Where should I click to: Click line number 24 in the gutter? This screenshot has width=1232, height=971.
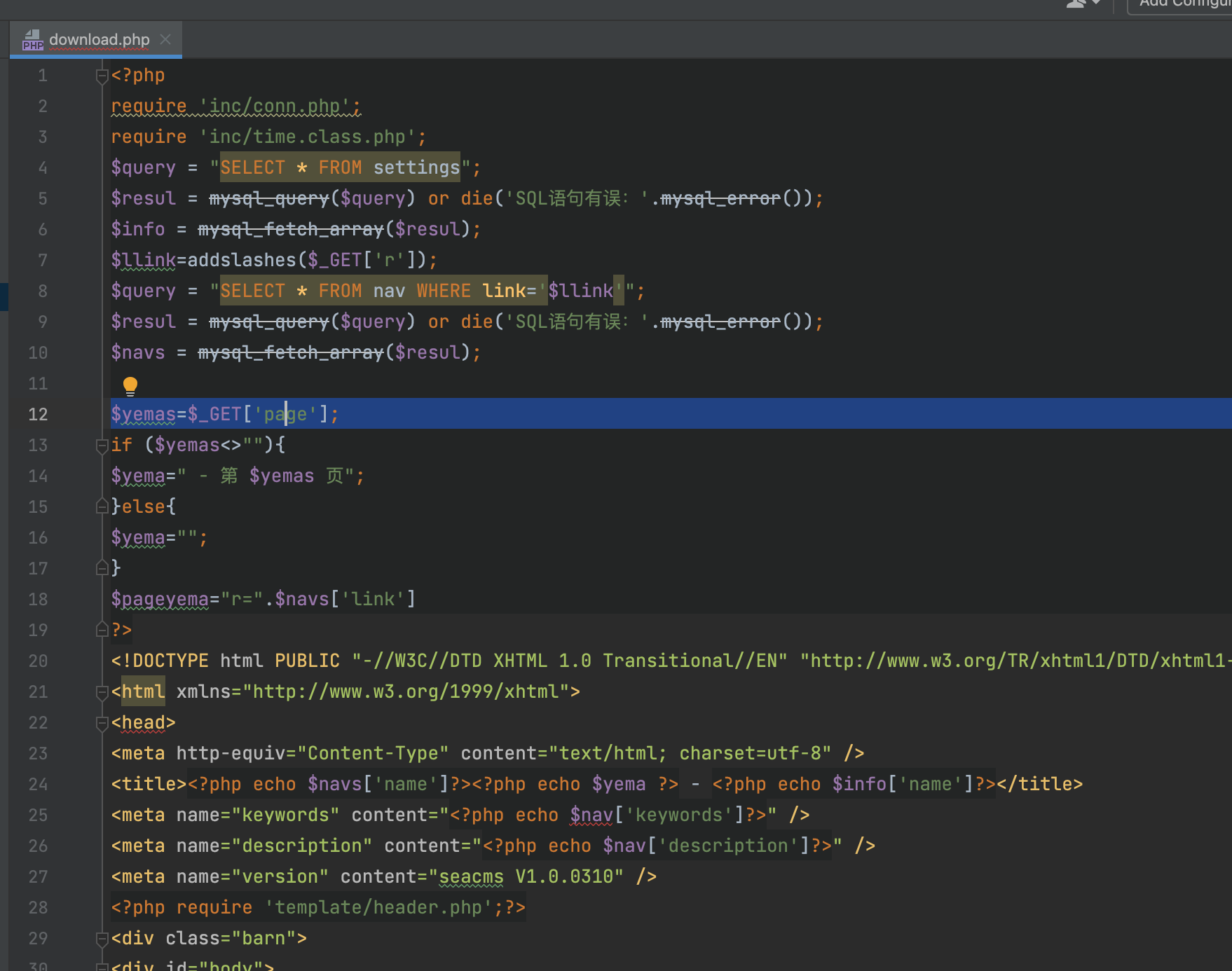(38, 784)
